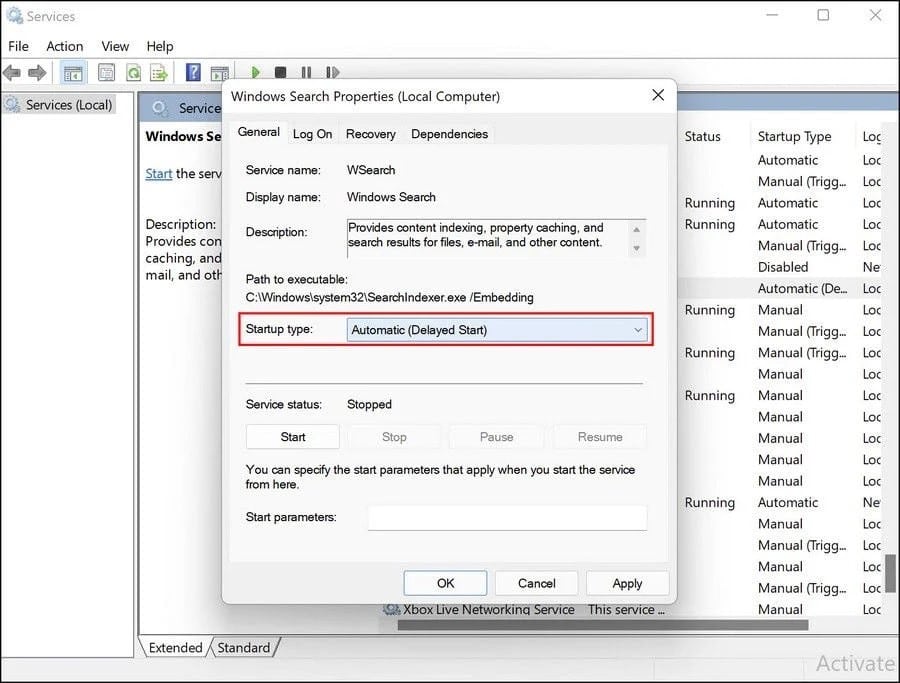The width and height of the screenshot is (900, 683).
Task: Open the Dependencies tab
Action: [449, 133]
